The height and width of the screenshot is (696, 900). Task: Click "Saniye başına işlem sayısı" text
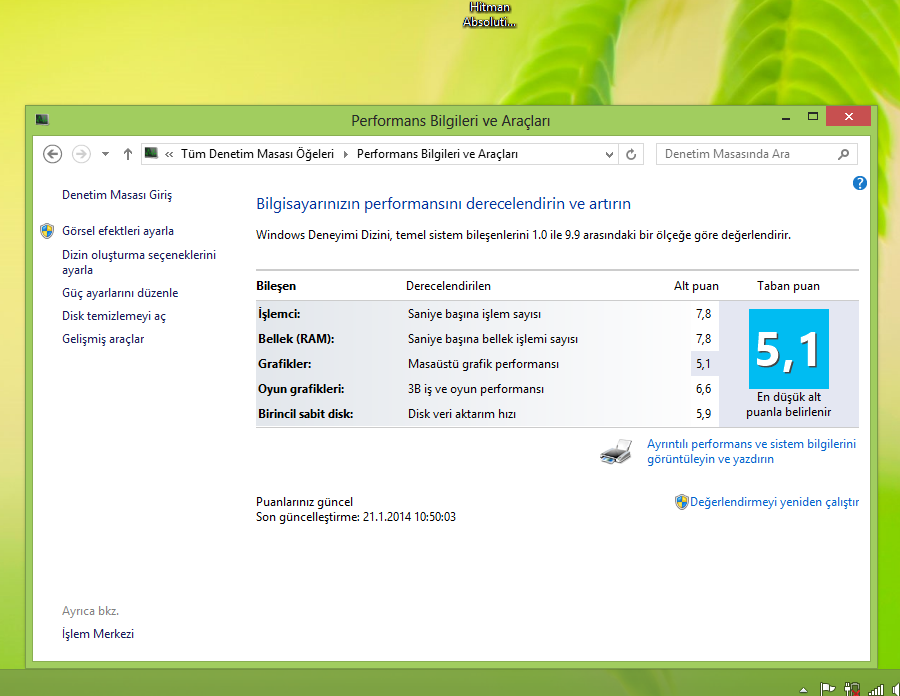point(475,314)
